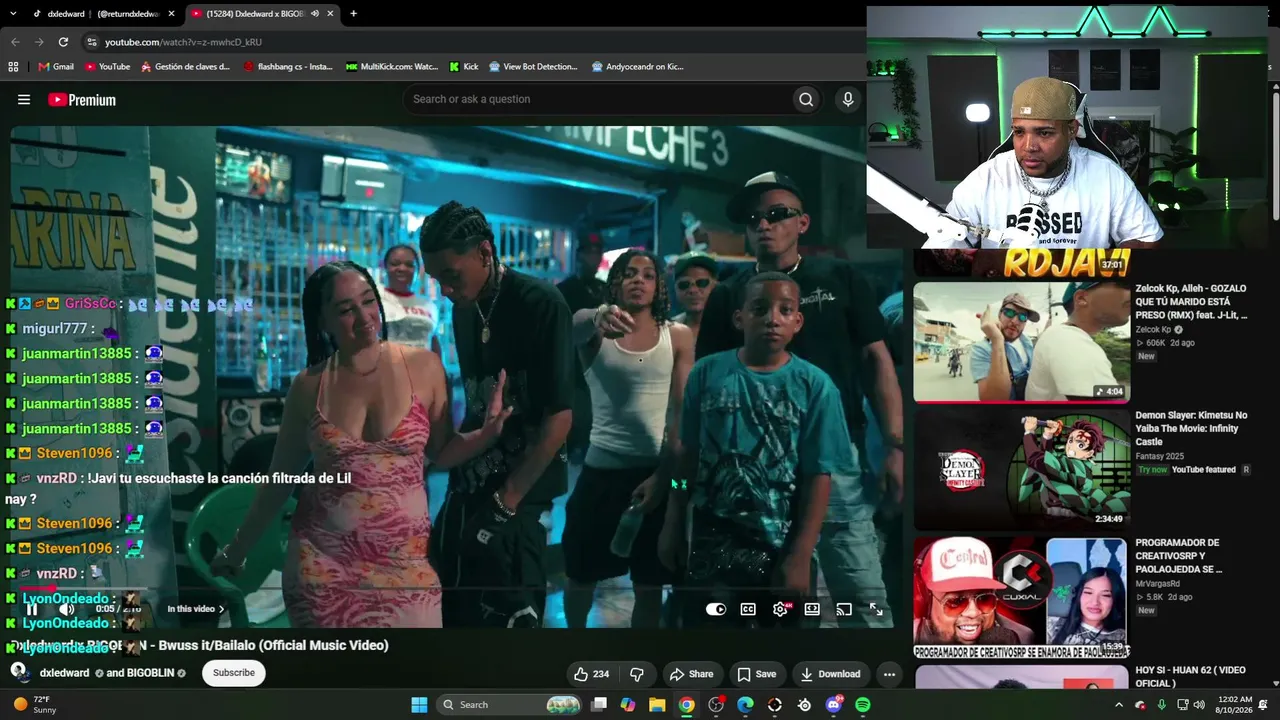This screenshot has width=1280, height=720.
Task: Go to YouTube Premium home logo
Action: [x=82, y=100]
